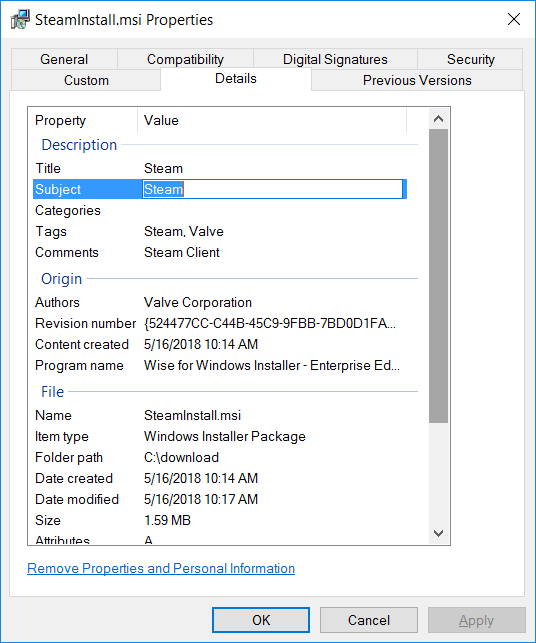Open the Custom tab
Screen dimensions: 536x643
coord(86,80)
